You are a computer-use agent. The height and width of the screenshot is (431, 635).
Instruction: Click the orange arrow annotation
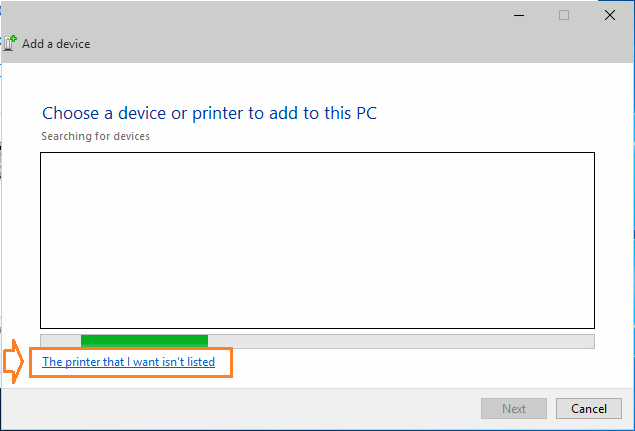click(13, 361)
